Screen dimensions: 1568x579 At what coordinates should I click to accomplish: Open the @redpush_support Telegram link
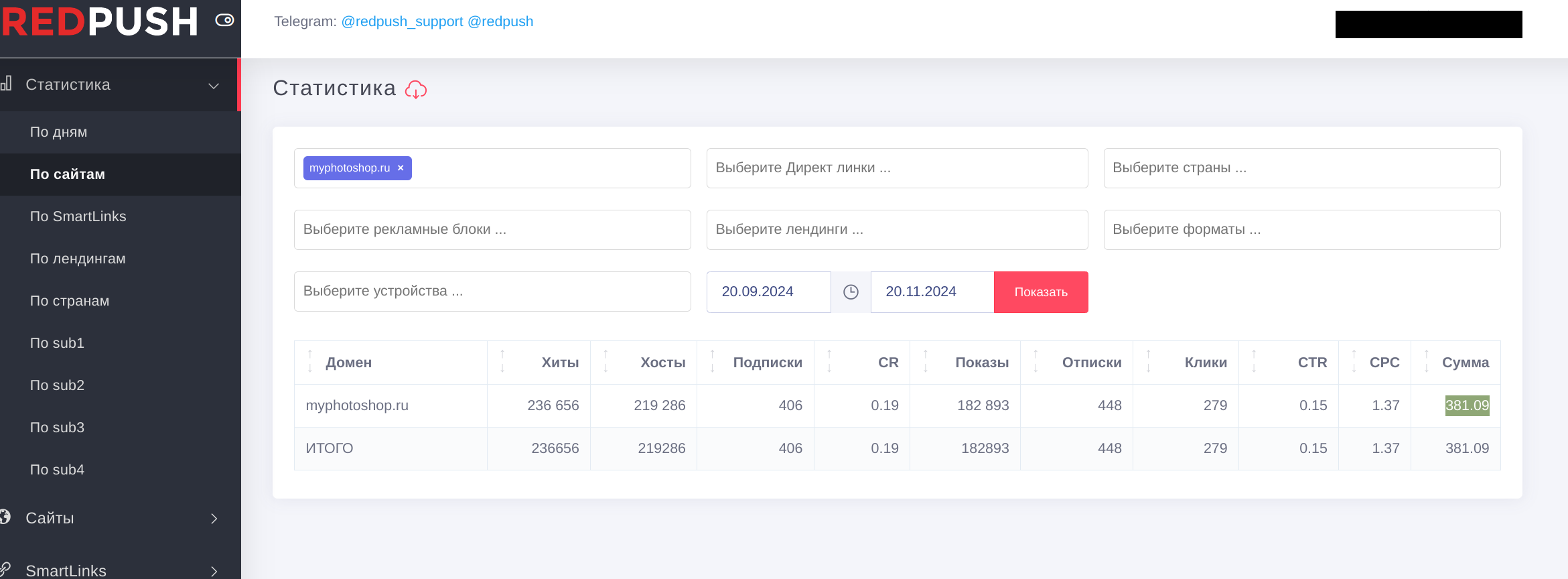click(x=402, y=21)
